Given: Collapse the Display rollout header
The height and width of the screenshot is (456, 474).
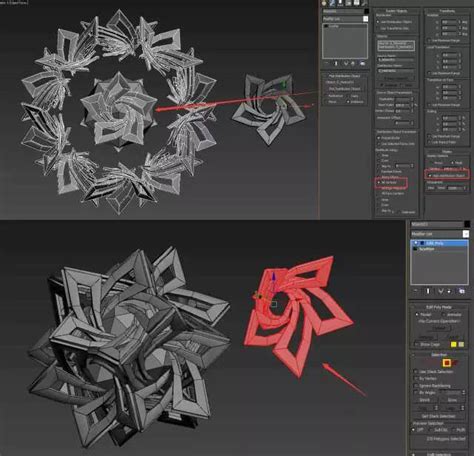Looking at the screenshot, I should point(448,152).
